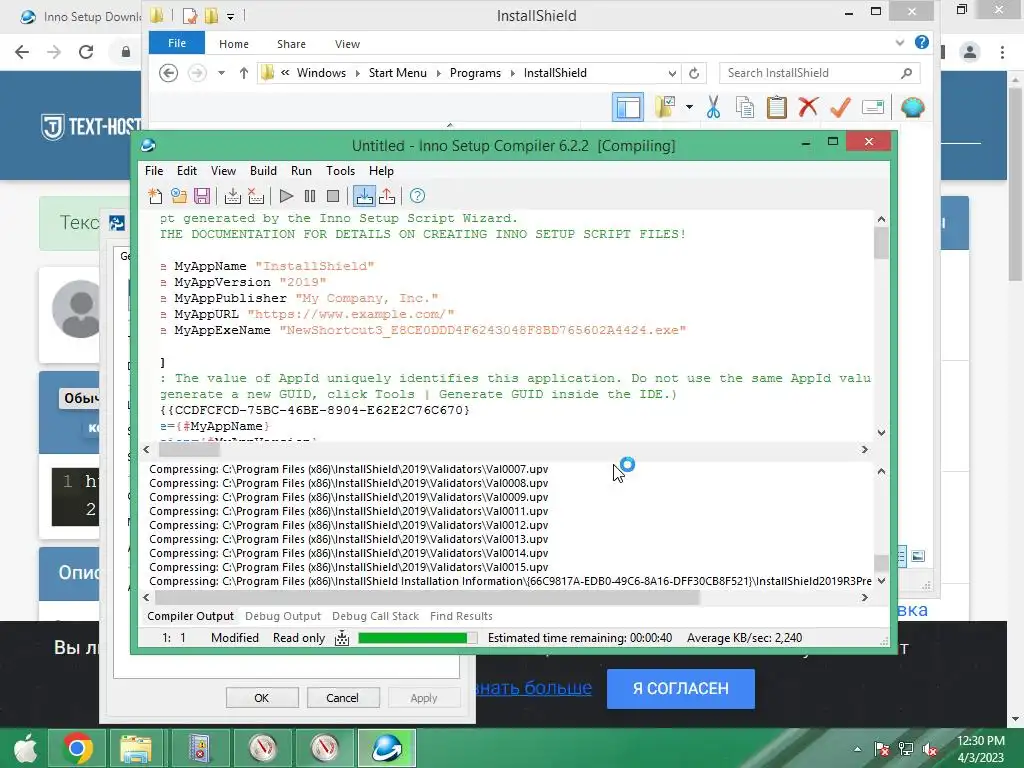This screenshot has height=768, width=1024.
Task: Click the New script toolbar icon
Action: point(155,196)
